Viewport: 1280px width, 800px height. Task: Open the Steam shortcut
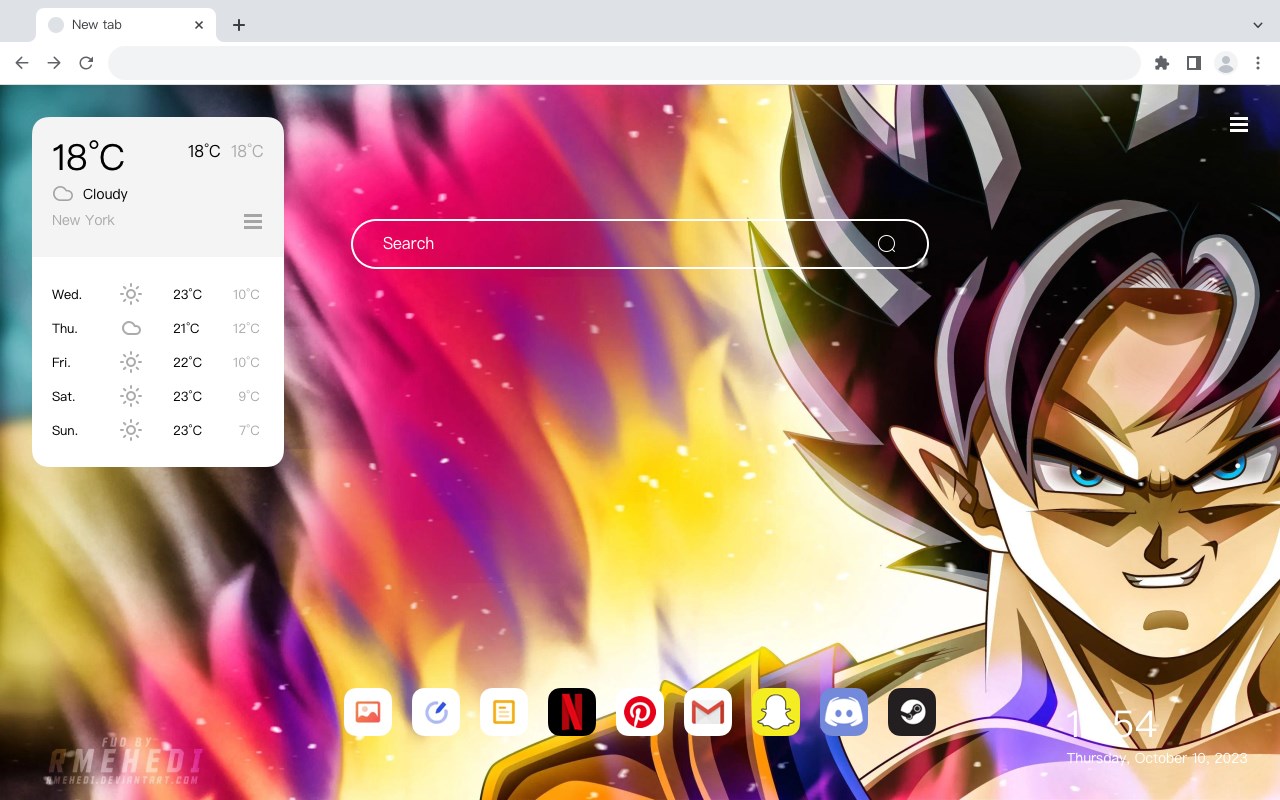click(x=912, y=712)
